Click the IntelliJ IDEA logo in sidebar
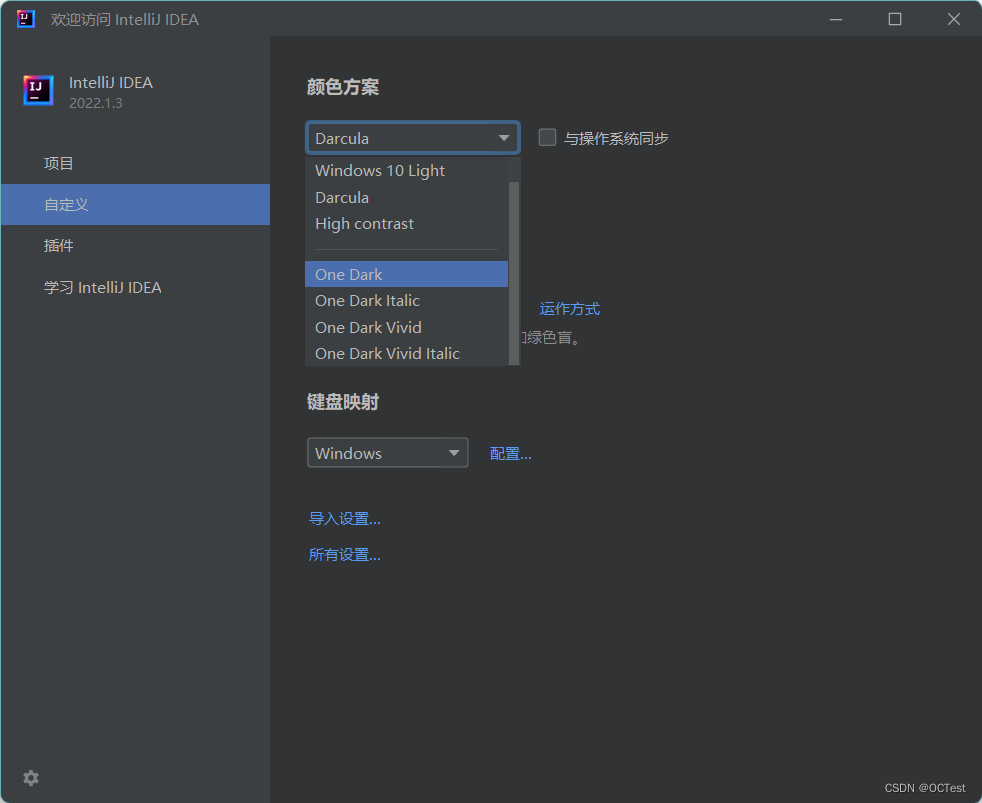Image resolution: width=982 pixels, height=803 pixels. (38, 91)
